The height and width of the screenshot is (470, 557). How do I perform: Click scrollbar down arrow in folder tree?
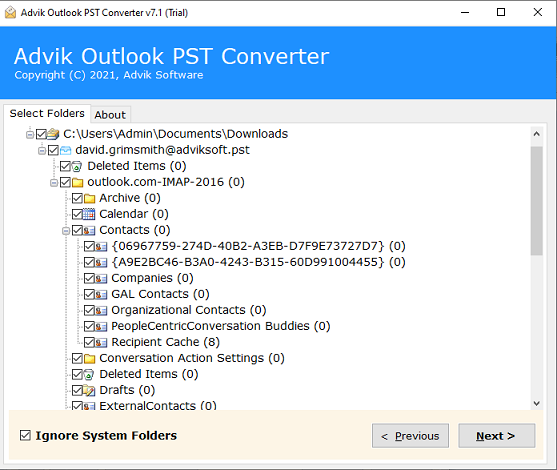click(537, 404)
